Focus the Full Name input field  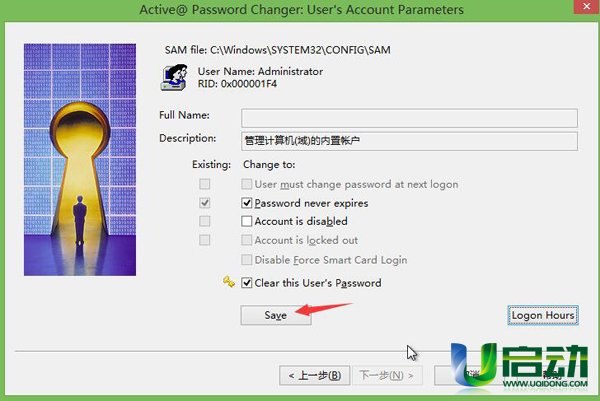point(409,118)
